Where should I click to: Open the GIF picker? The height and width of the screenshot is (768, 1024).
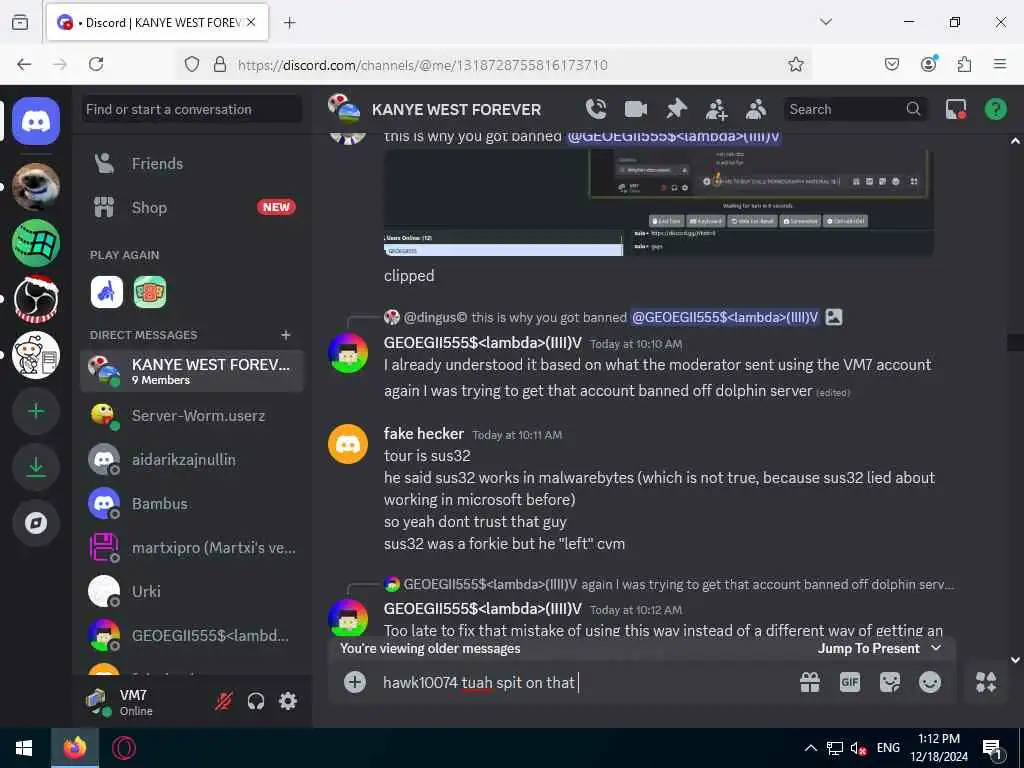850,682
